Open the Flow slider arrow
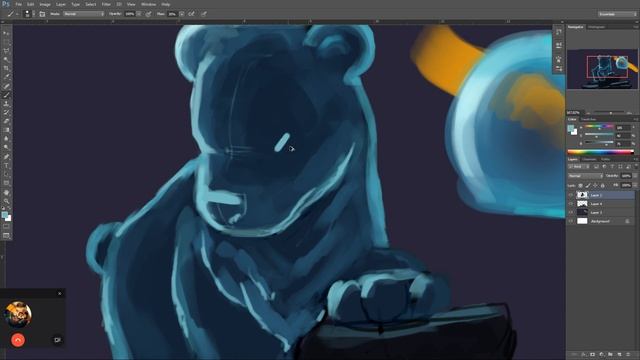640x360 pixels. pos(182,14)
